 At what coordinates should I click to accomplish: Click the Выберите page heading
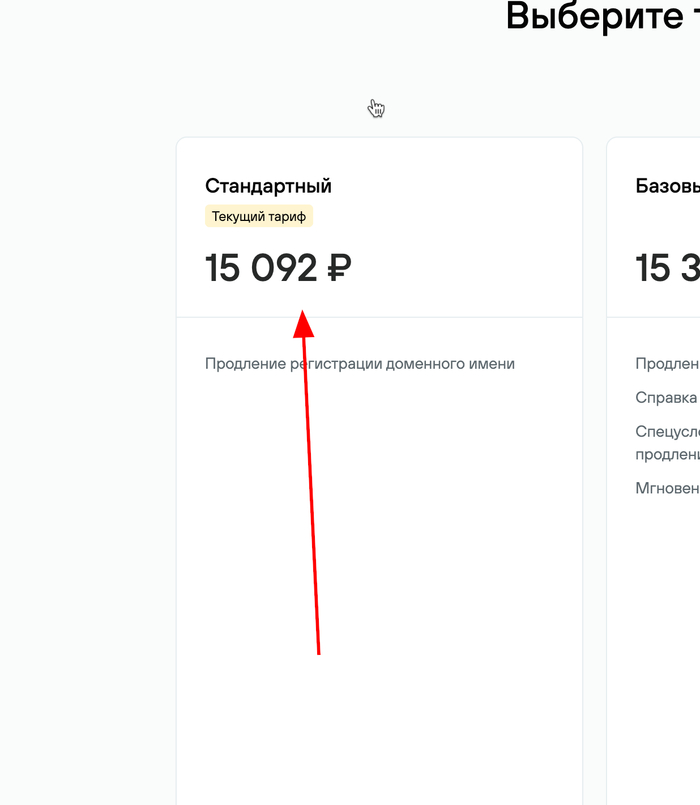click(x=602, y=16)
